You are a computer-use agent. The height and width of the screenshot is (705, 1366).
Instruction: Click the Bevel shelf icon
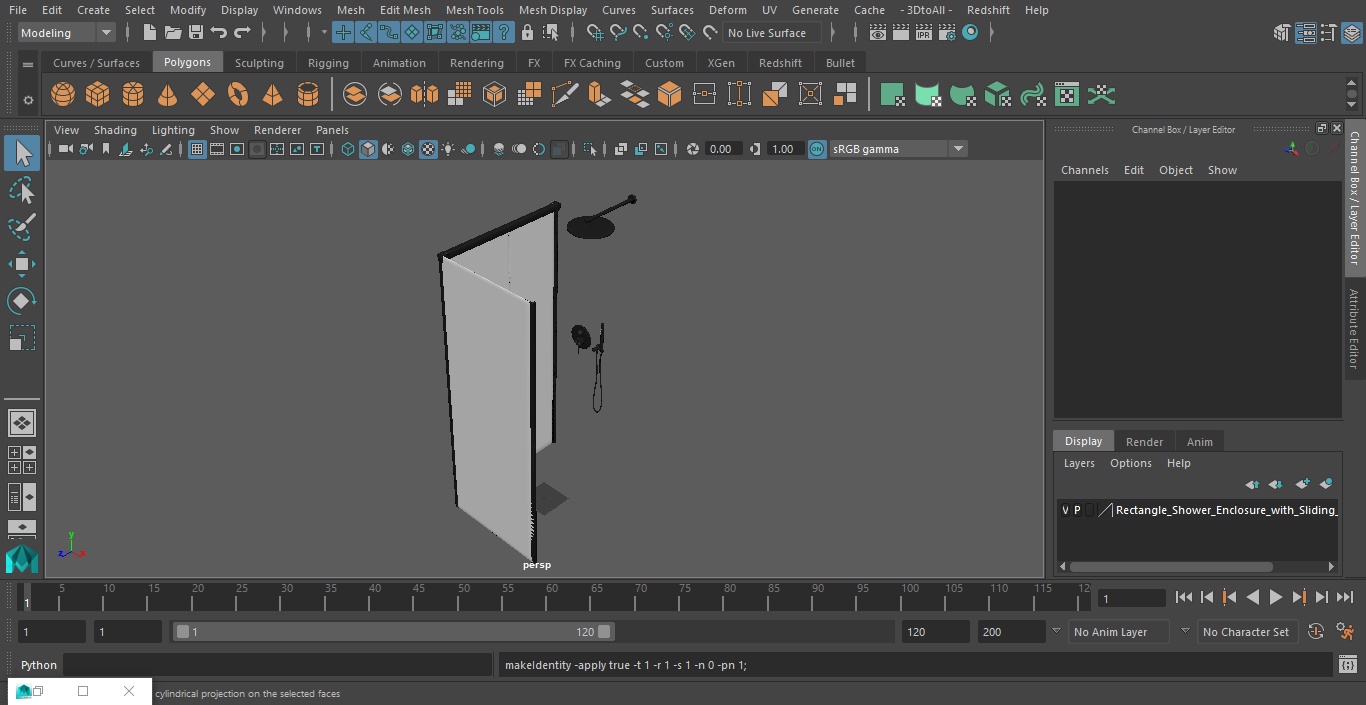click(x=670, y=95)
